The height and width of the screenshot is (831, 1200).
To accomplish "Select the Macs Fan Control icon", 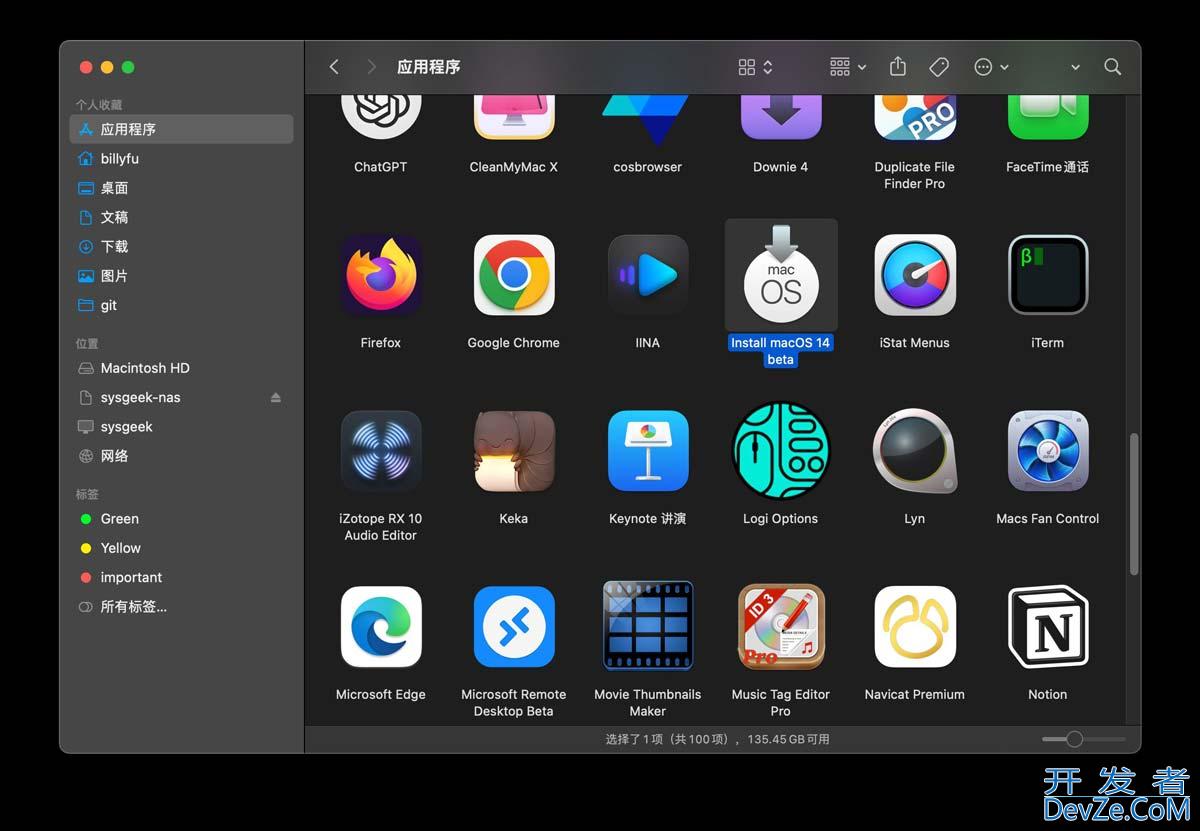I will coord(1048,451).
